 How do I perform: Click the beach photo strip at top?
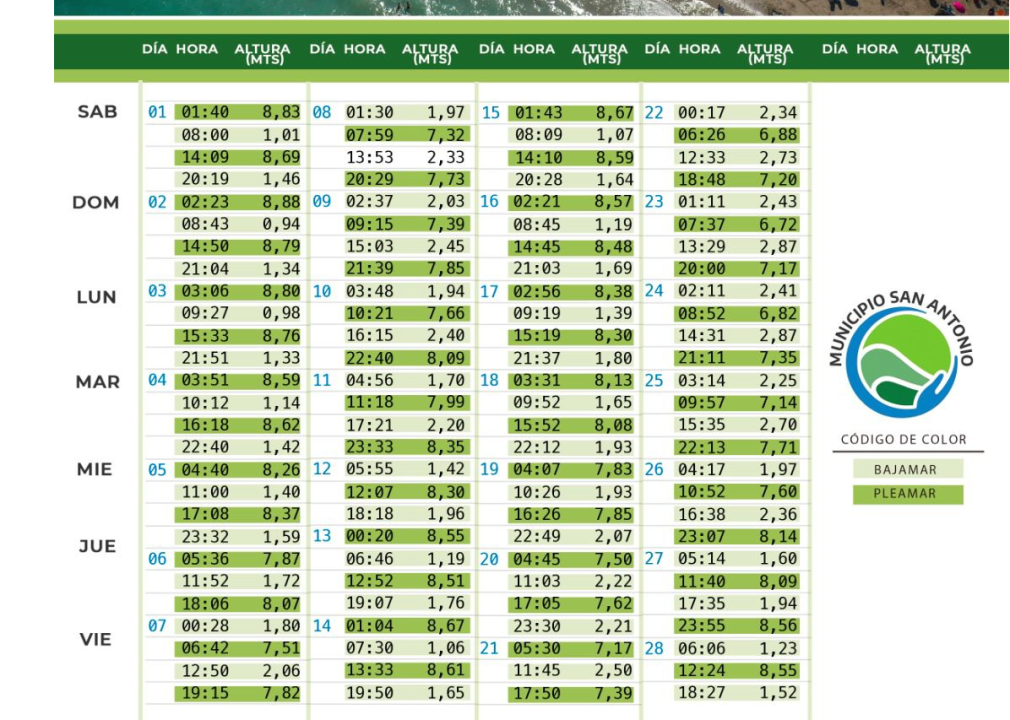(530, 7)
